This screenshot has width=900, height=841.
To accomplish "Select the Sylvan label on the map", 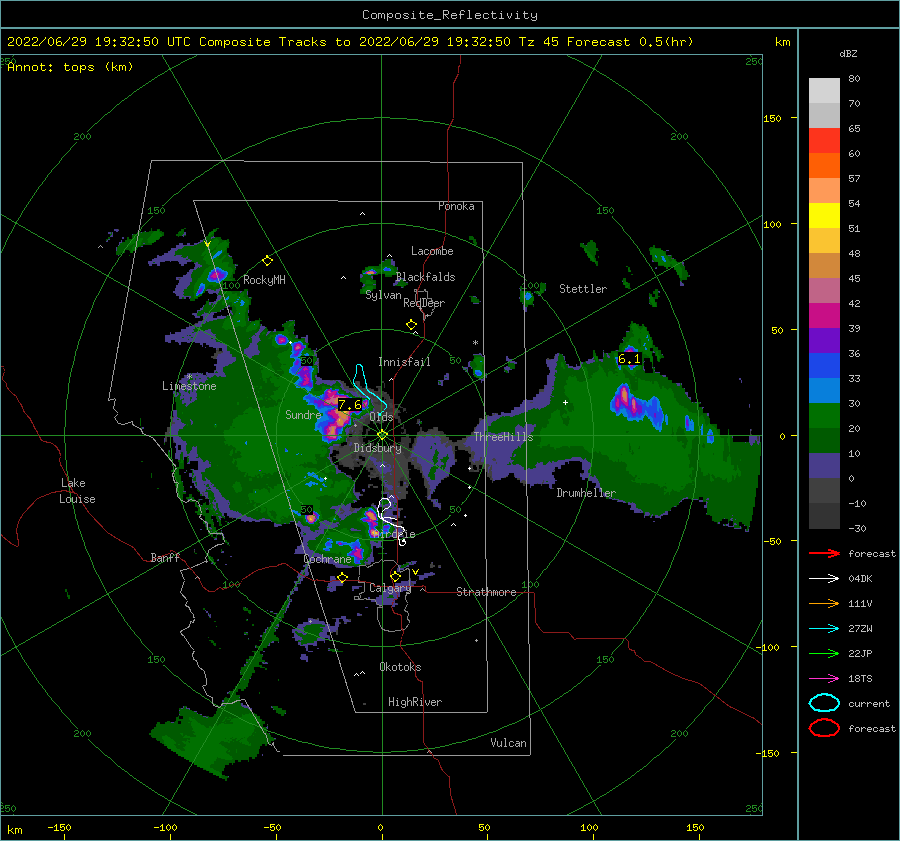I will [x=383, y=295].
